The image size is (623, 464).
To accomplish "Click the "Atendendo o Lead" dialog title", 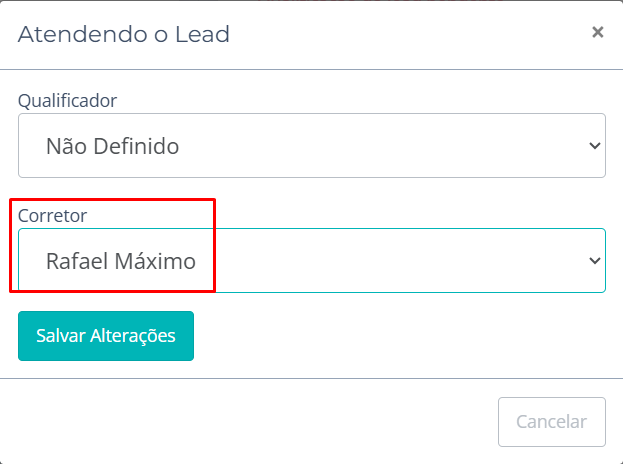I will [124, 35].
